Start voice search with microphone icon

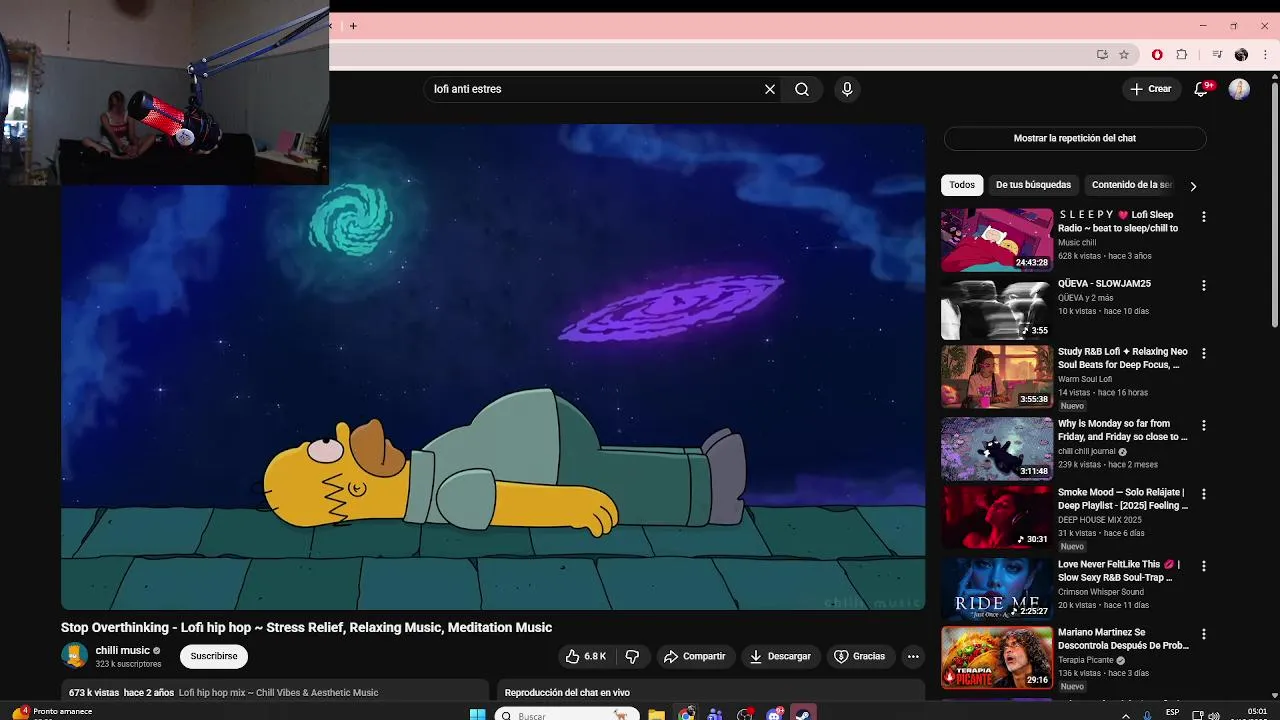[x=847, y=89]
